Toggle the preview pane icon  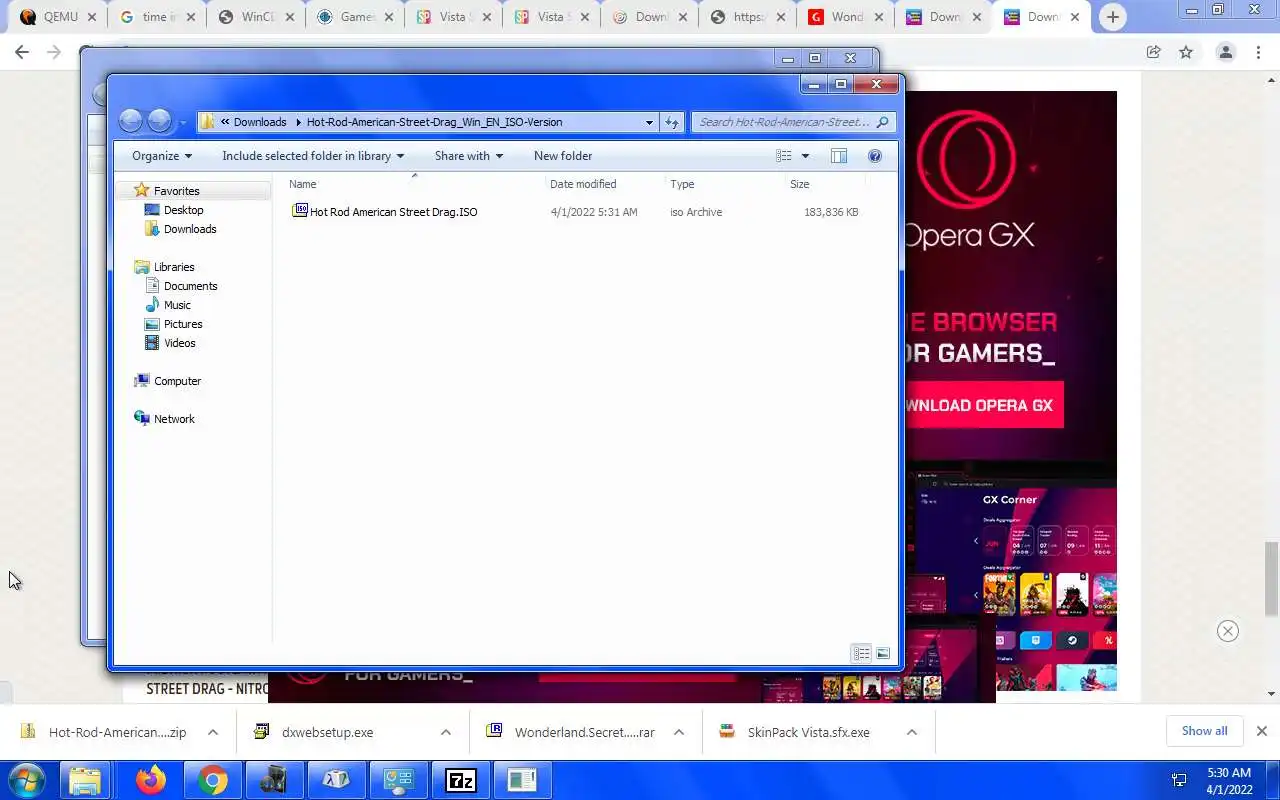click(839, 156)
